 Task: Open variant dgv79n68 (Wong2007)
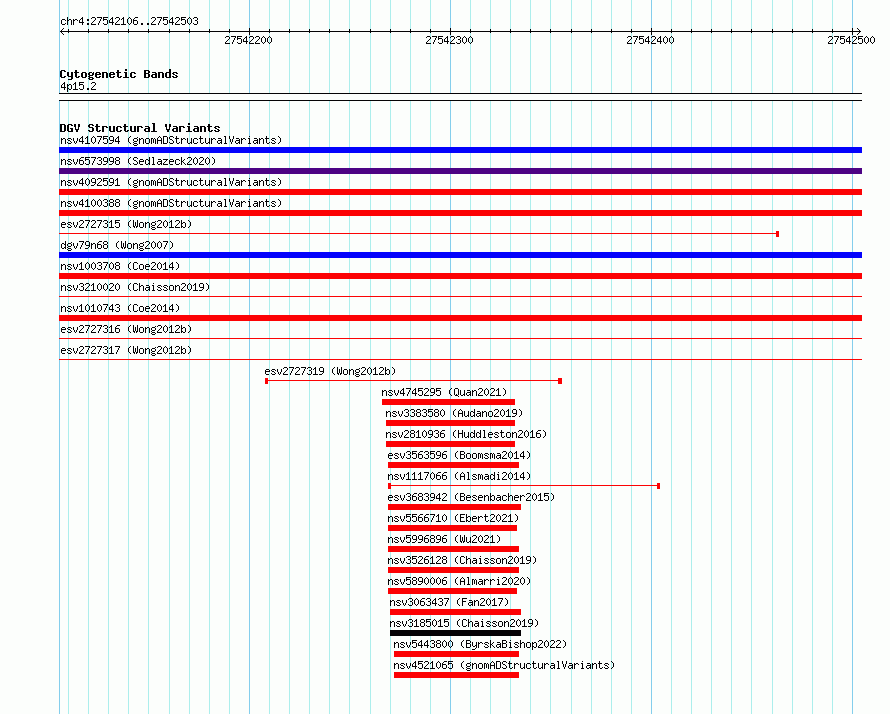tap(117, 245)
